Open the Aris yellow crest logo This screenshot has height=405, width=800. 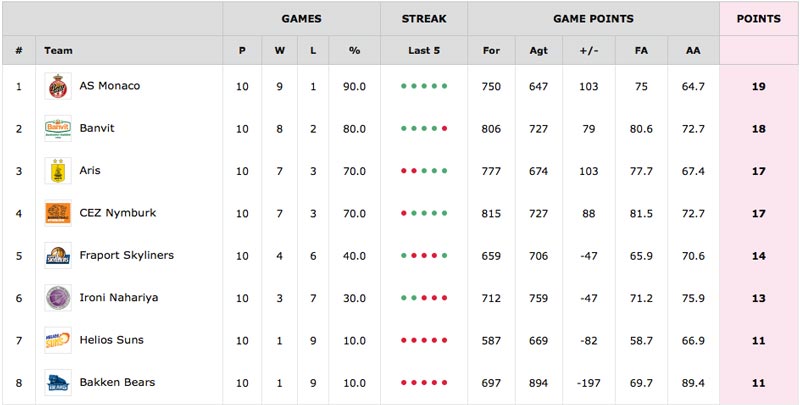[58, 171]
